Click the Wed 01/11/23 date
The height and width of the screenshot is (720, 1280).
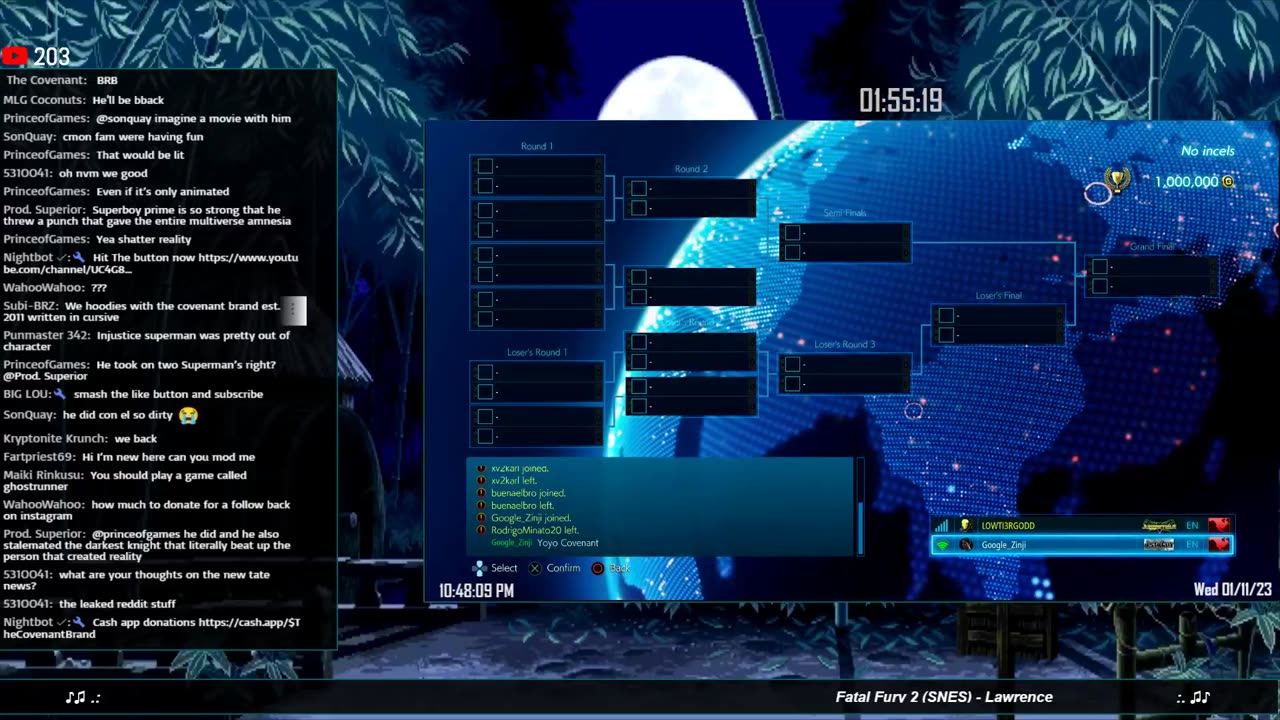[x=1232, y=590]
